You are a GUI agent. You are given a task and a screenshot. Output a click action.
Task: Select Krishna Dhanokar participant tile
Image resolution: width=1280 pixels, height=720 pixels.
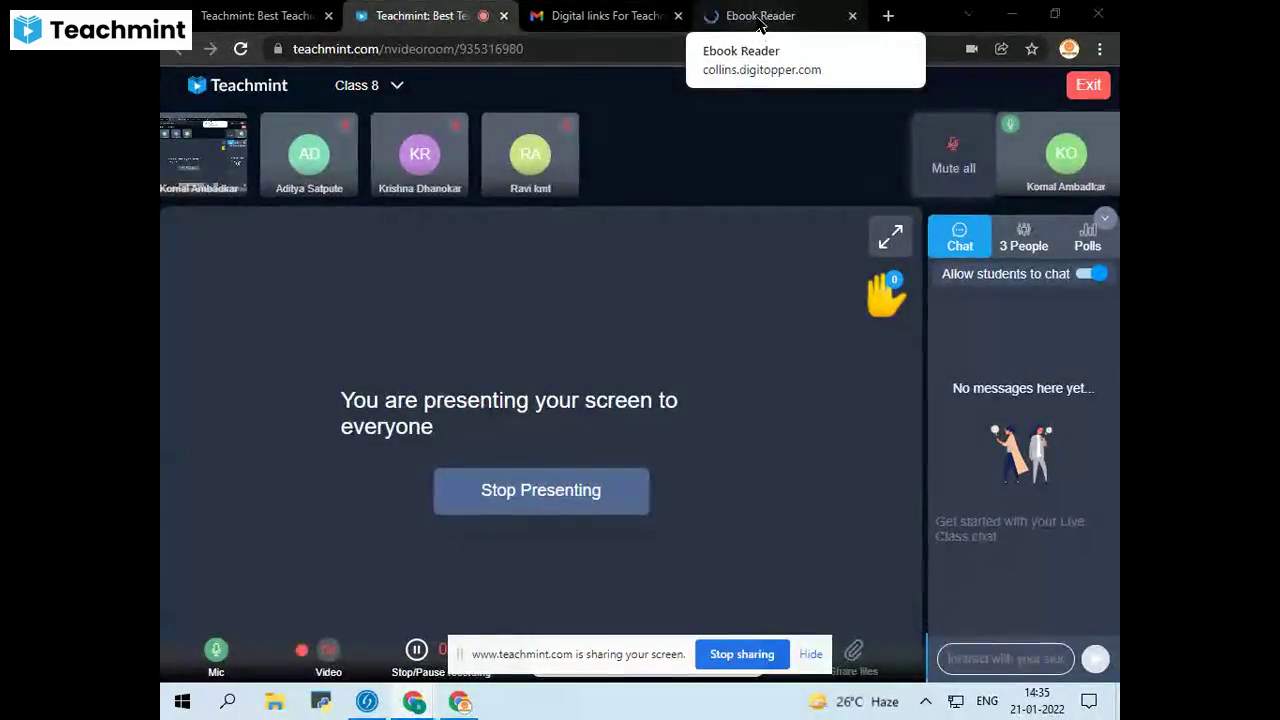pos(419,155)
